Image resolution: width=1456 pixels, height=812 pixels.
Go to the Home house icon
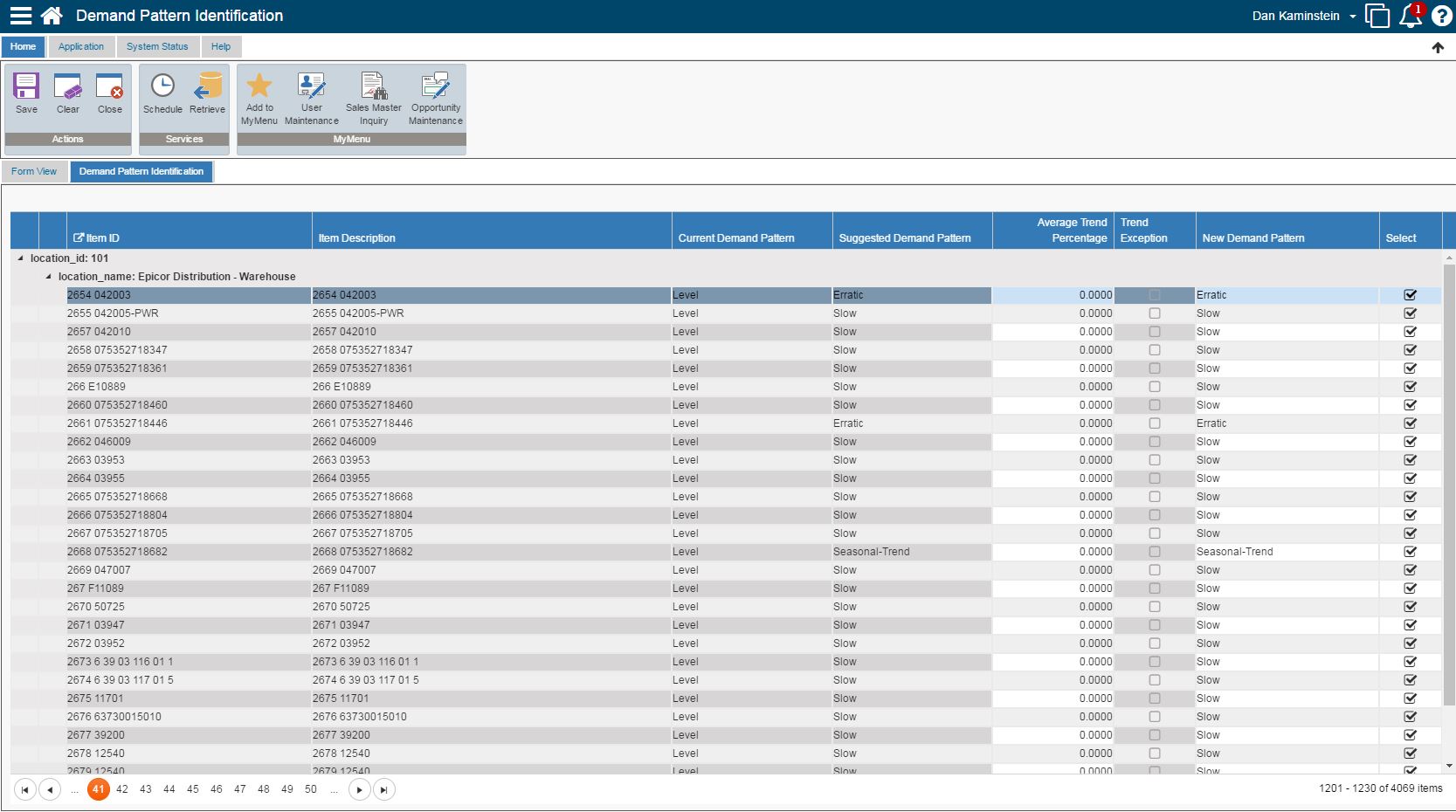pyautogui.click(x=52, y=16)
